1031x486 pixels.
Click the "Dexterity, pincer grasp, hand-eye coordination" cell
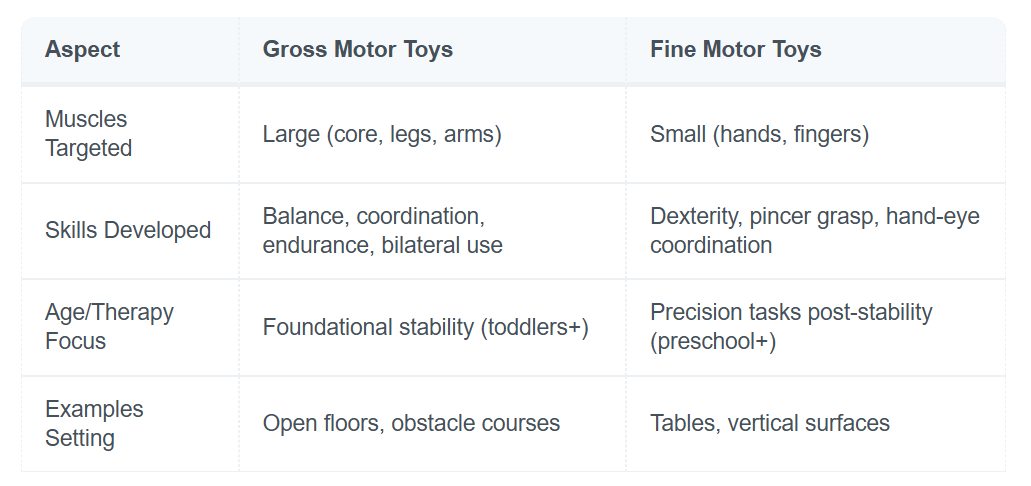(814, 230)
